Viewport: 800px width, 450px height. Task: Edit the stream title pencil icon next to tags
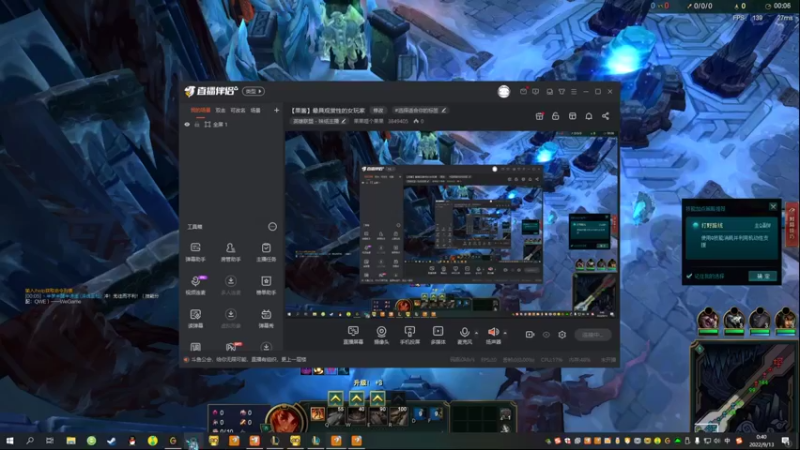pyautogui.click(x=444, y=110)
